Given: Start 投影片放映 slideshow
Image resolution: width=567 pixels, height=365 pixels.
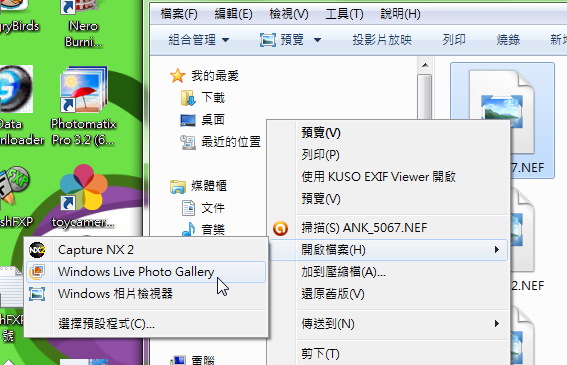Looking at the screenshot, I should pyautogui.click(x=382, y=40).
